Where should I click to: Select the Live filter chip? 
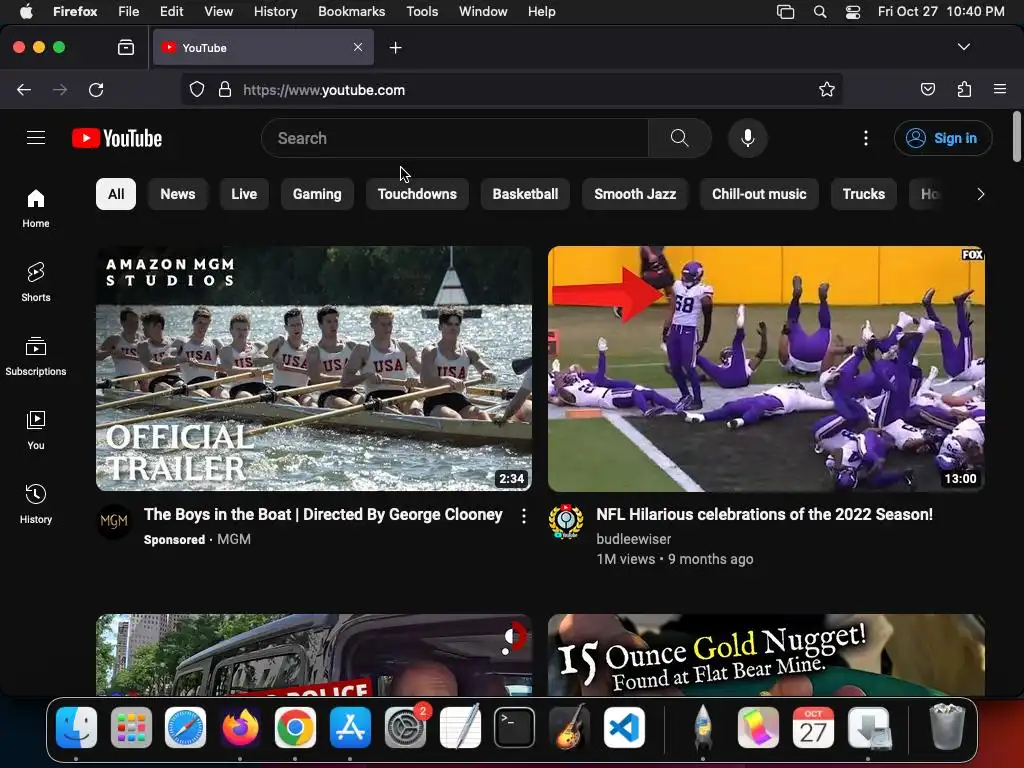tap(244, 194)
